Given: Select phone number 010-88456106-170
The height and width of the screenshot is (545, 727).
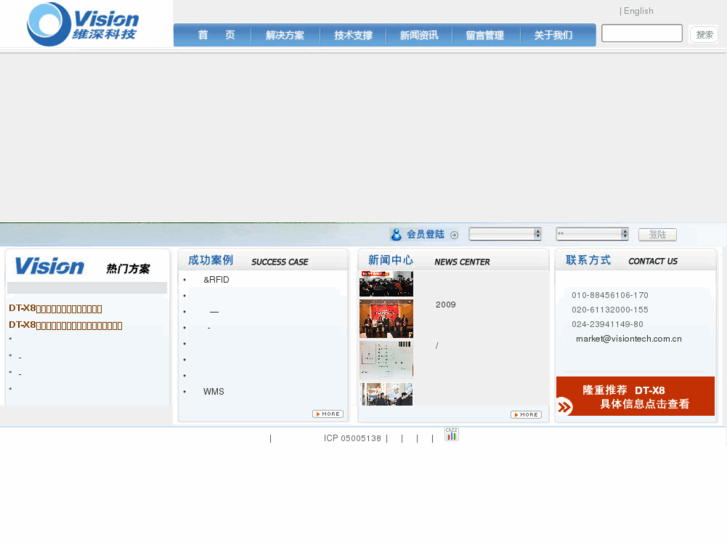Looking at the screenshot, I should pos(610,295).
